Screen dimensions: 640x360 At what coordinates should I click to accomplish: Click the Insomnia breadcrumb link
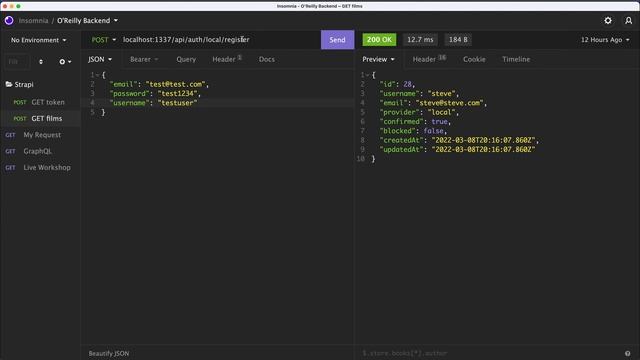pos(33,20)
